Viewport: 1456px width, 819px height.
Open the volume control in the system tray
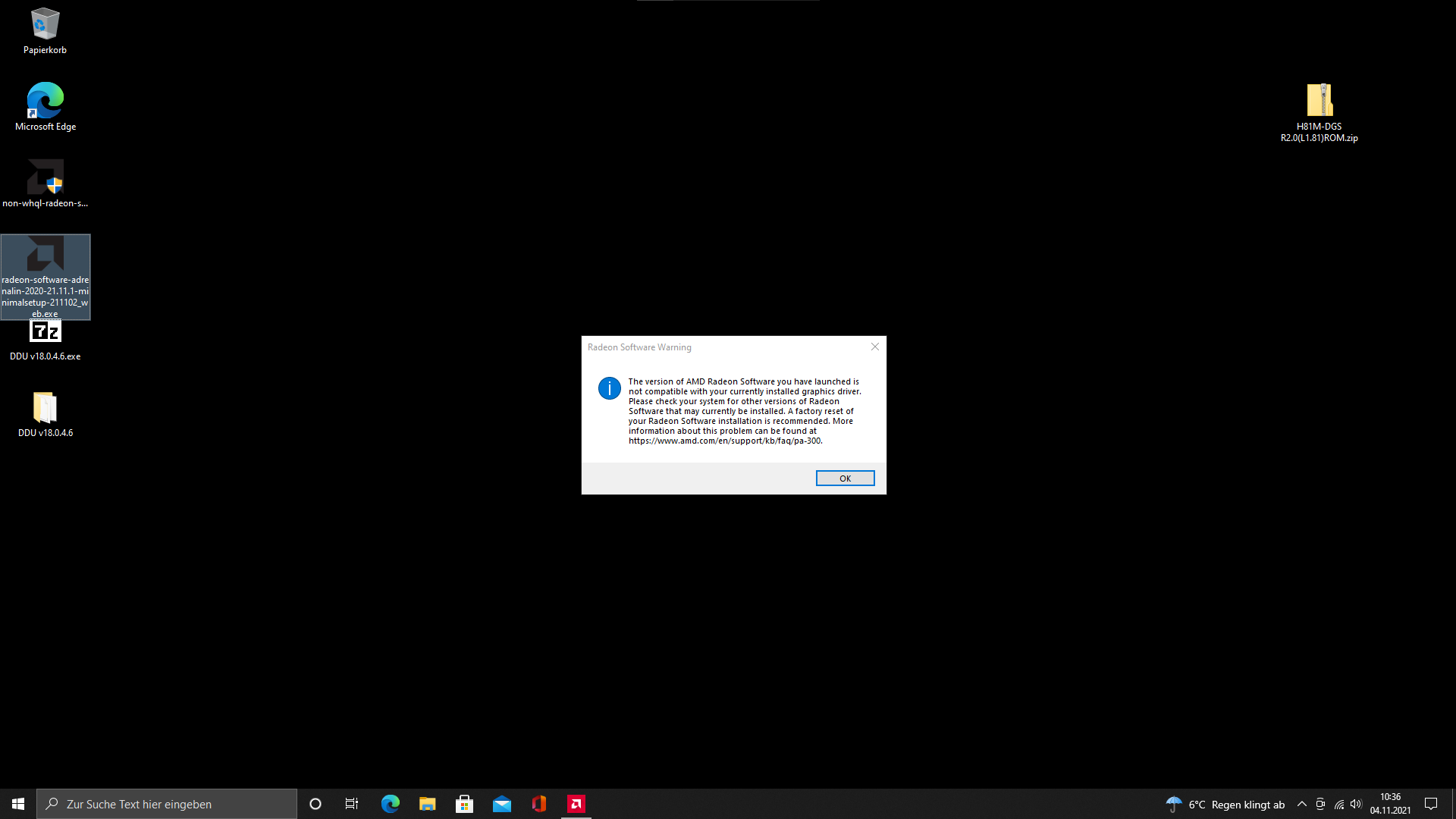coord(1355,804)
